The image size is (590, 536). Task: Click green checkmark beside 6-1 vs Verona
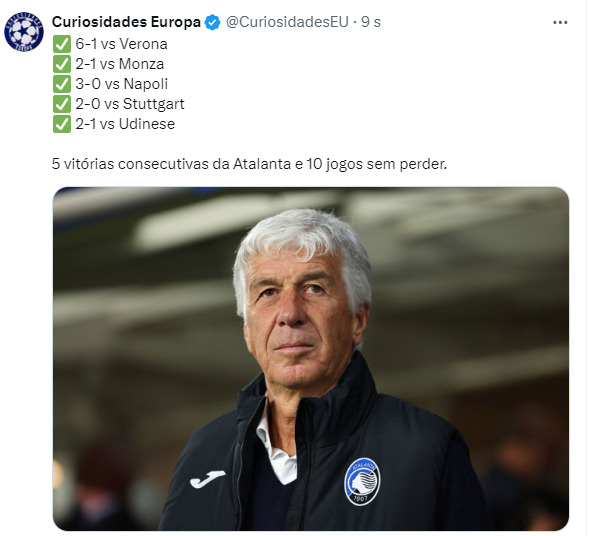pyautogui.click(x=62, y=44)
